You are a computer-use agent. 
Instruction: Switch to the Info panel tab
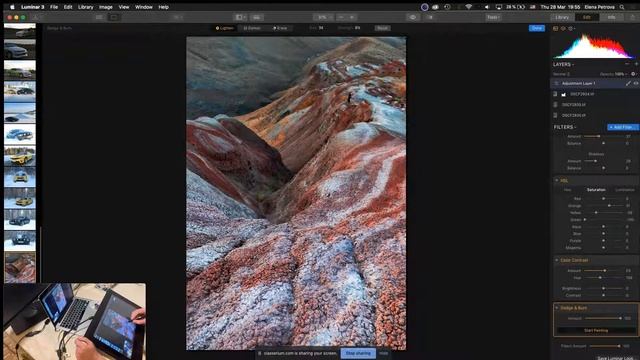[611, 17]
